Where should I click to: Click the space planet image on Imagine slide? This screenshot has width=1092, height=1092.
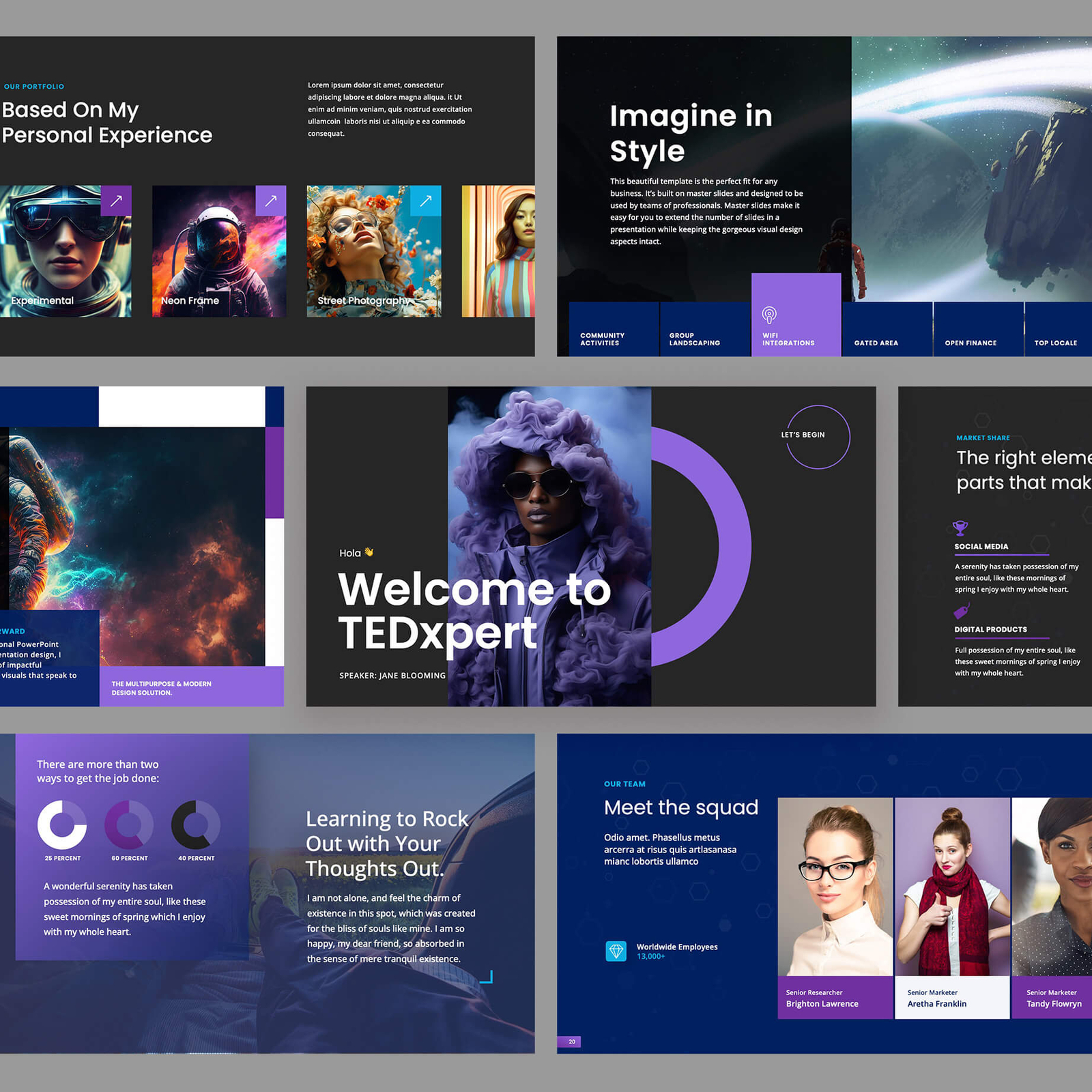click(x=972, y=169)
